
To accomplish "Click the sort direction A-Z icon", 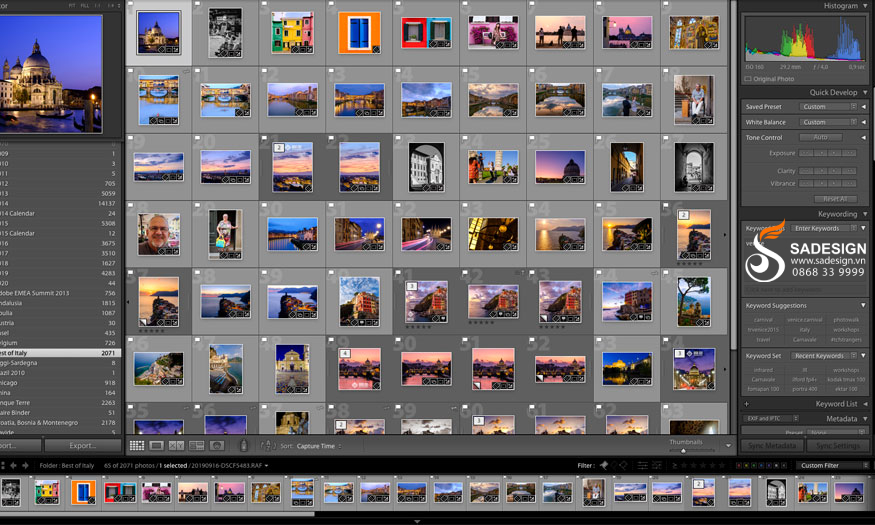I will coord(267,445).
